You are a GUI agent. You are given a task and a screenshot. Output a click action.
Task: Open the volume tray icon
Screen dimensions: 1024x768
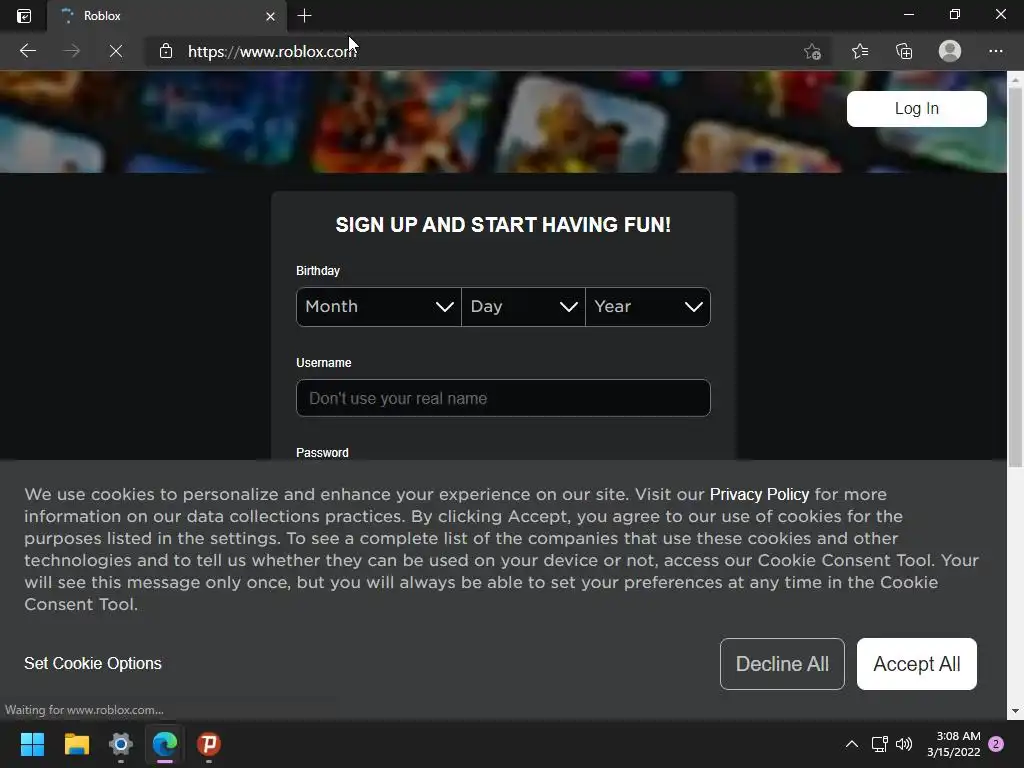[x=904, y=744]
